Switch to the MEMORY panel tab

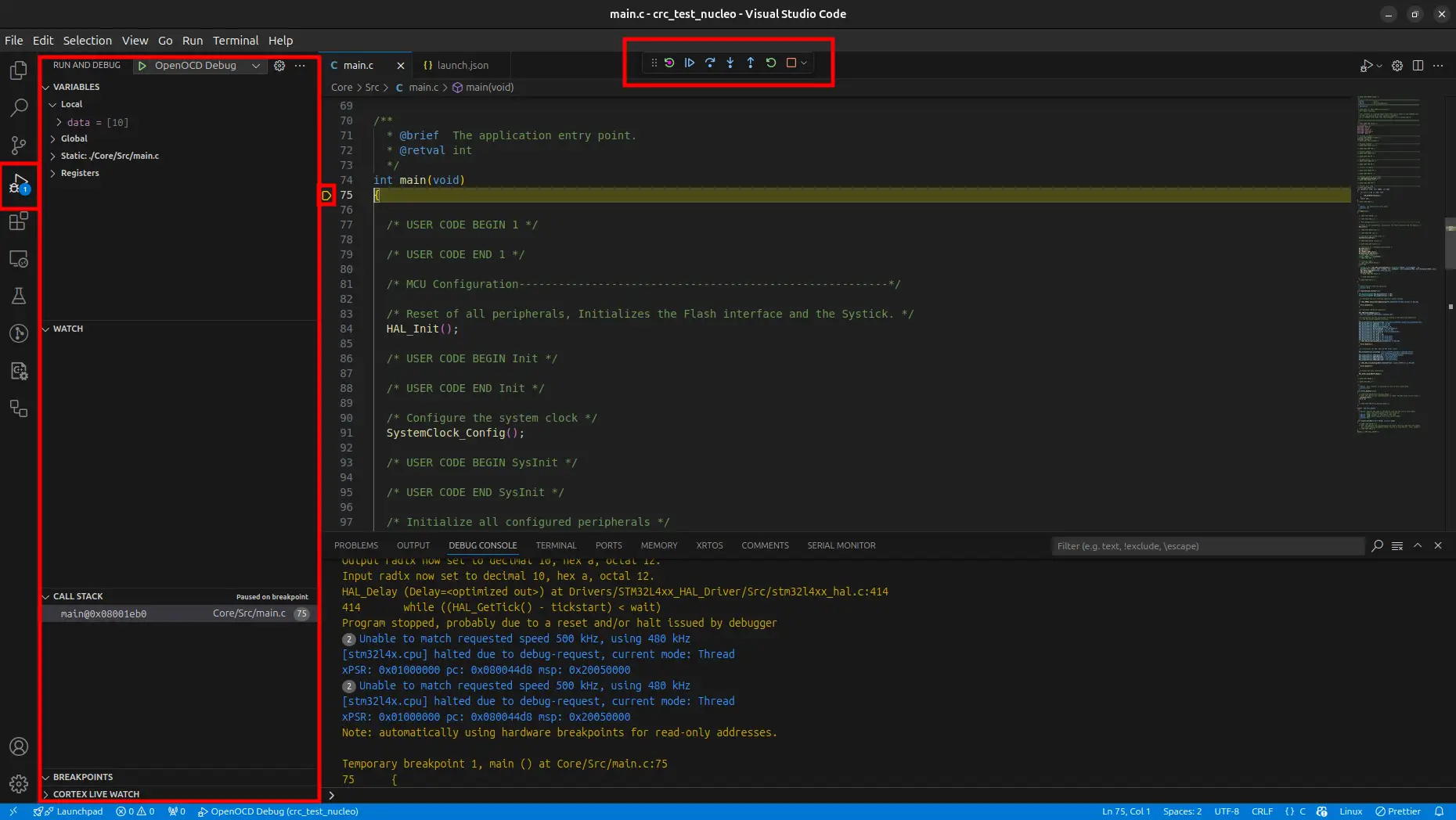click(659, 545)
